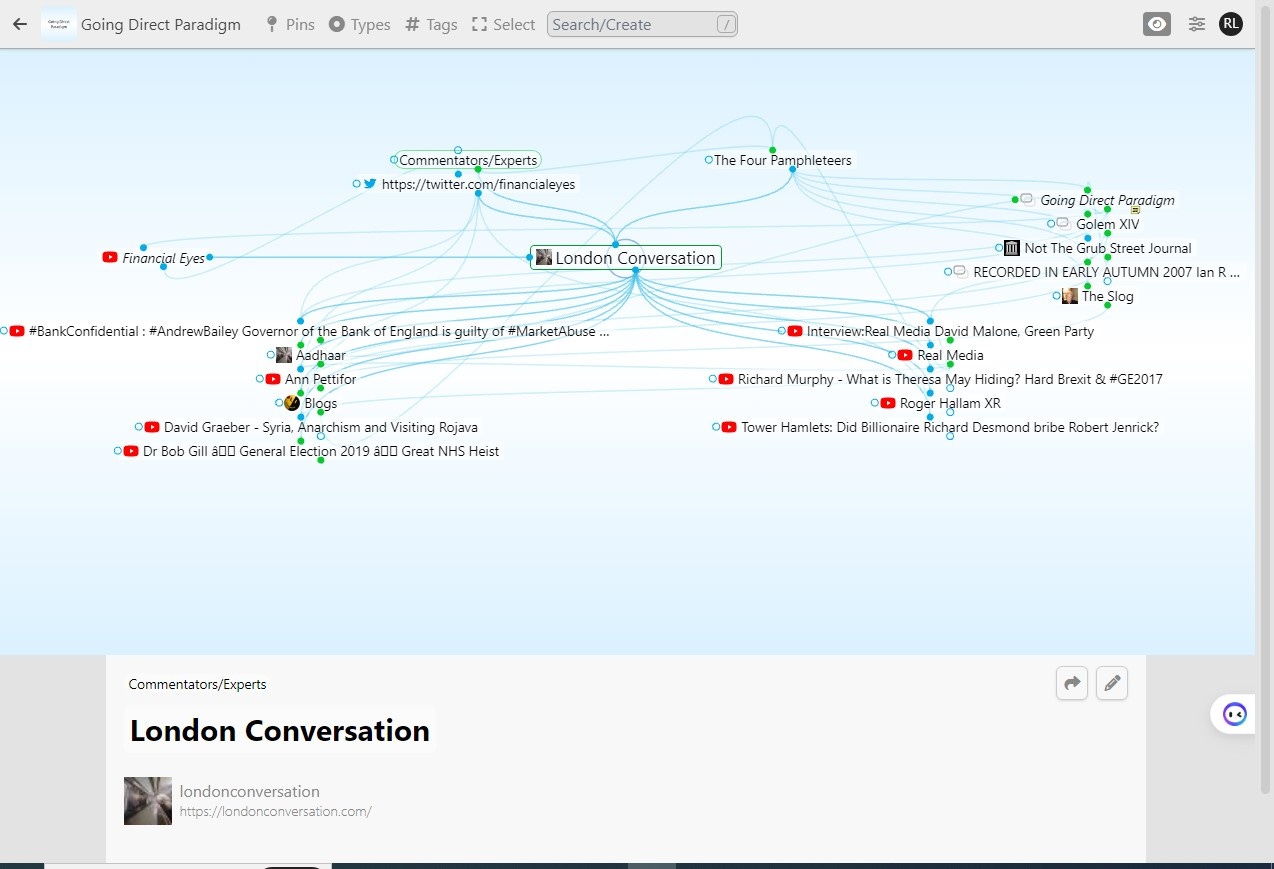Click the London Conversation title heading

280,730
